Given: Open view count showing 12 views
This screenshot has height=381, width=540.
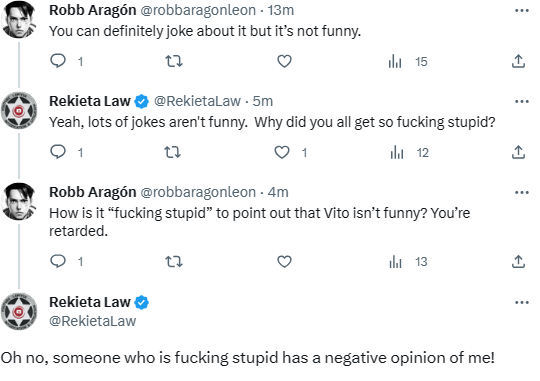Looking at the screenshot, I should pos(409,153).
